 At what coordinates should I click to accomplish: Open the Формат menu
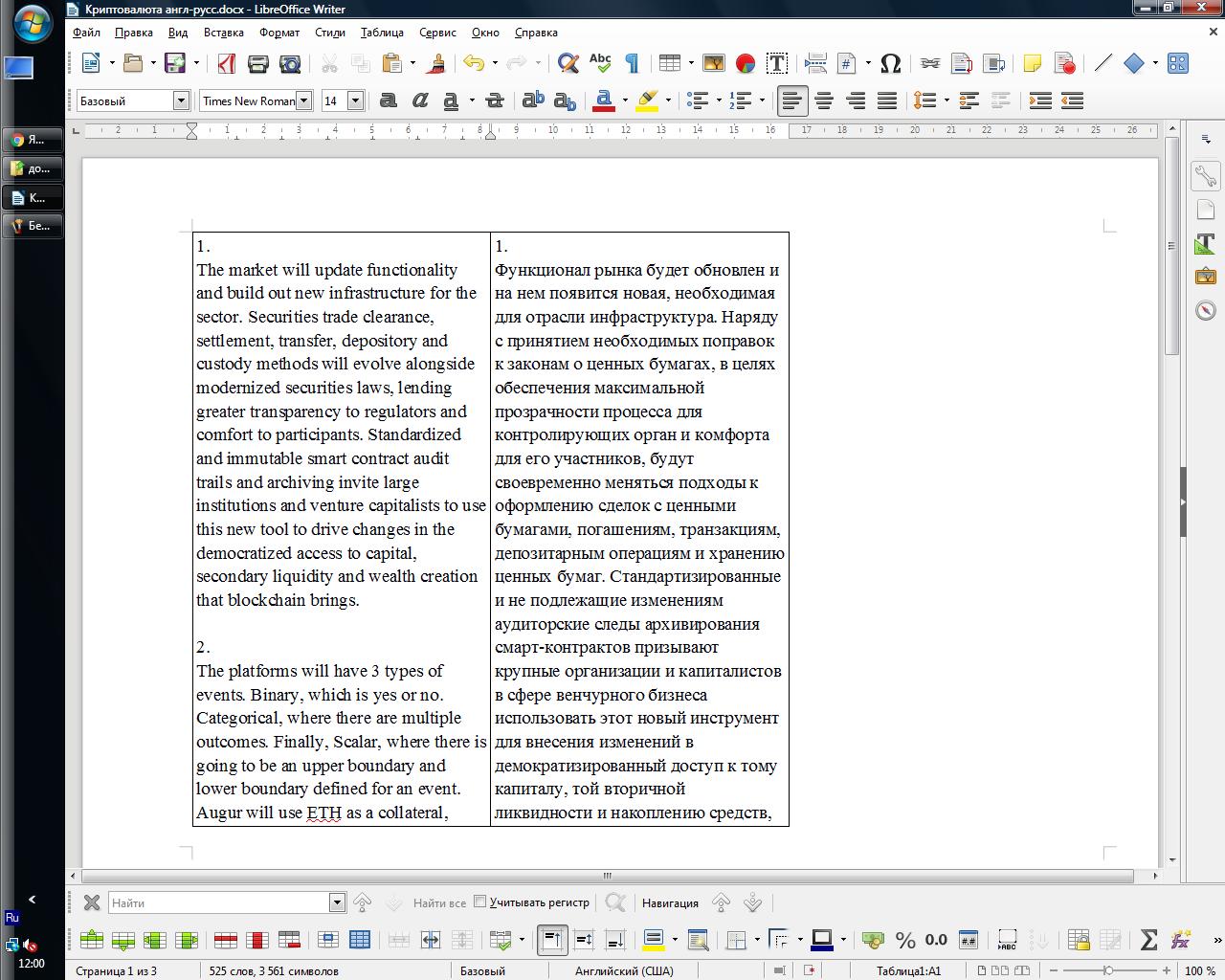[279, 33]
